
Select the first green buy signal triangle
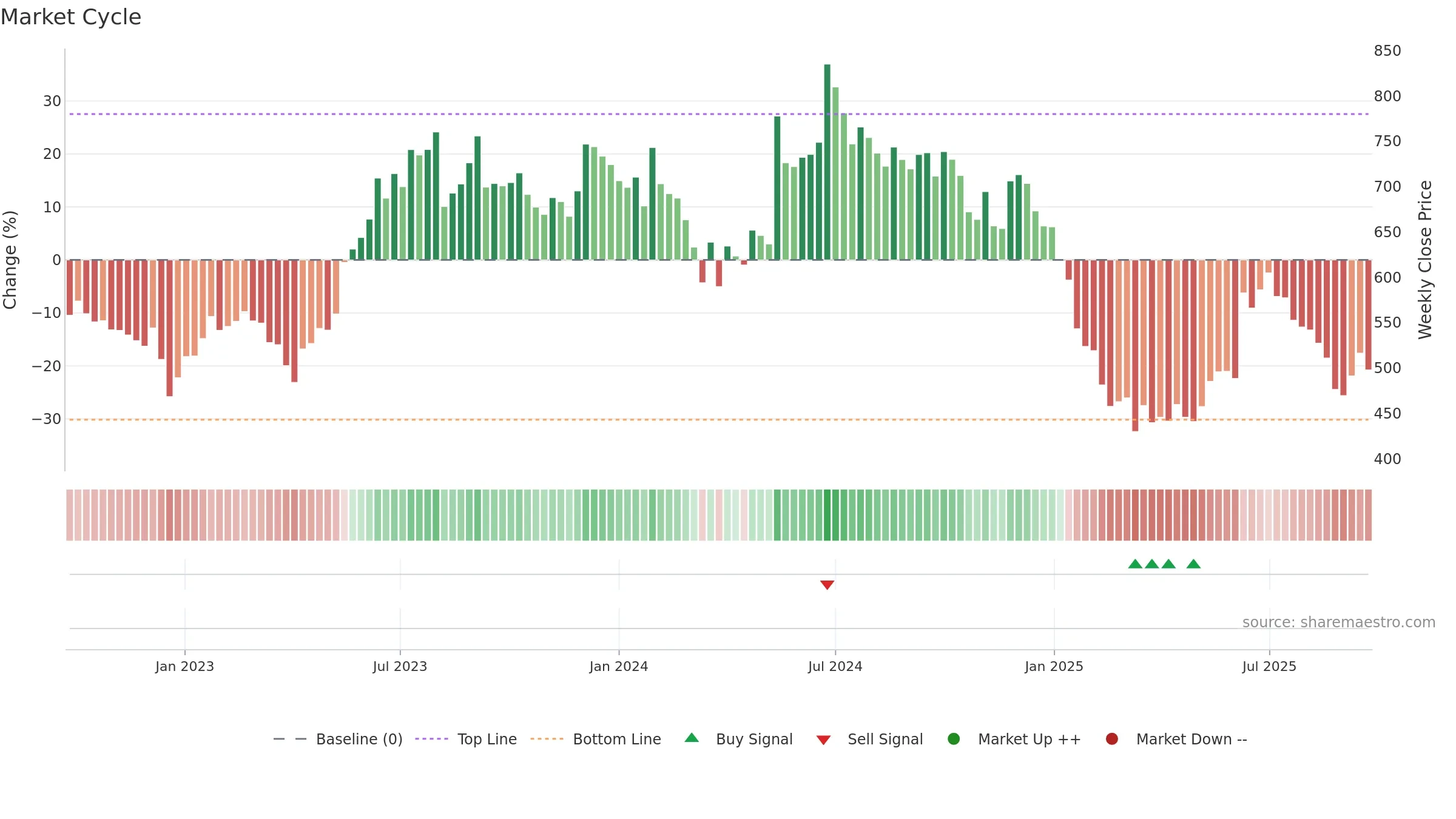point(1135,564)
